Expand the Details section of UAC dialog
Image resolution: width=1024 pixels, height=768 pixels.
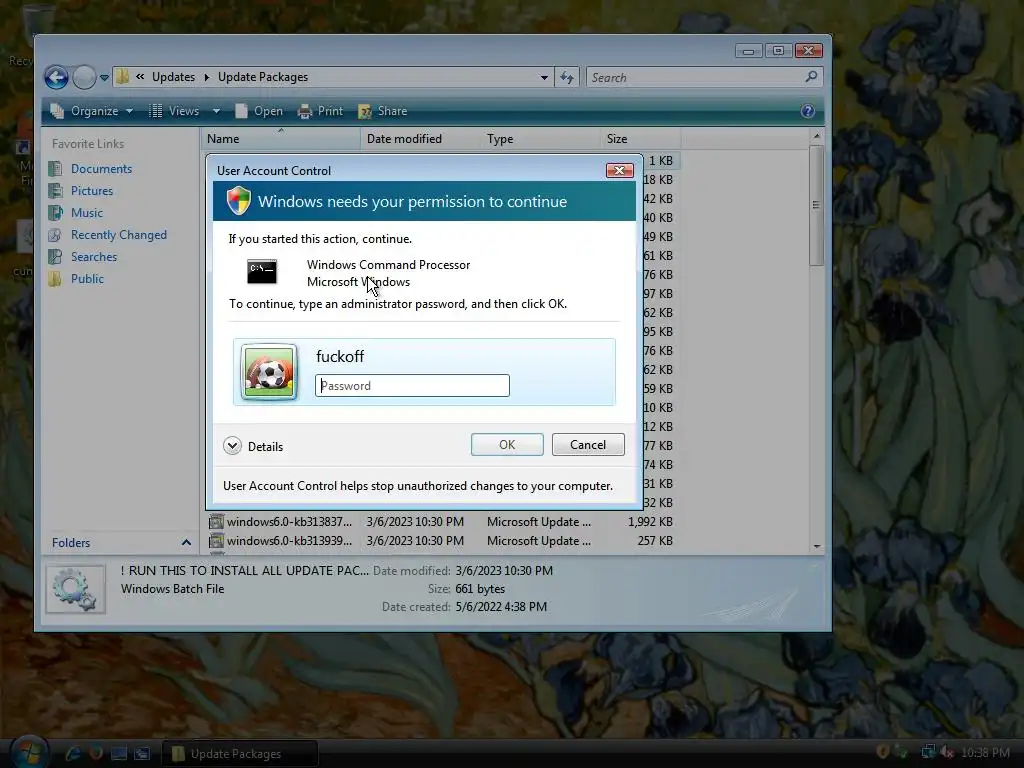click(253, 446)
